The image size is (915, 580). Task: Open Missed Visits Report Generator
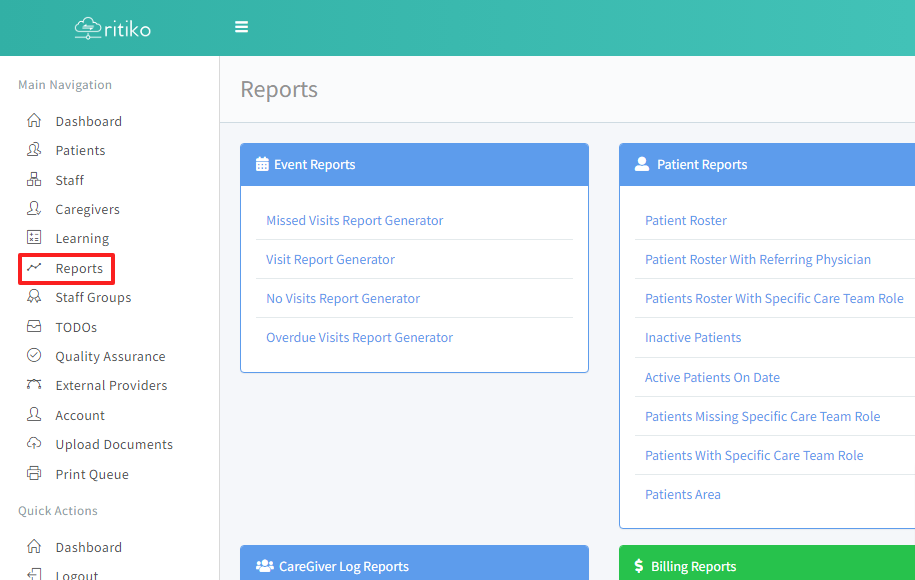click(354, 220)
